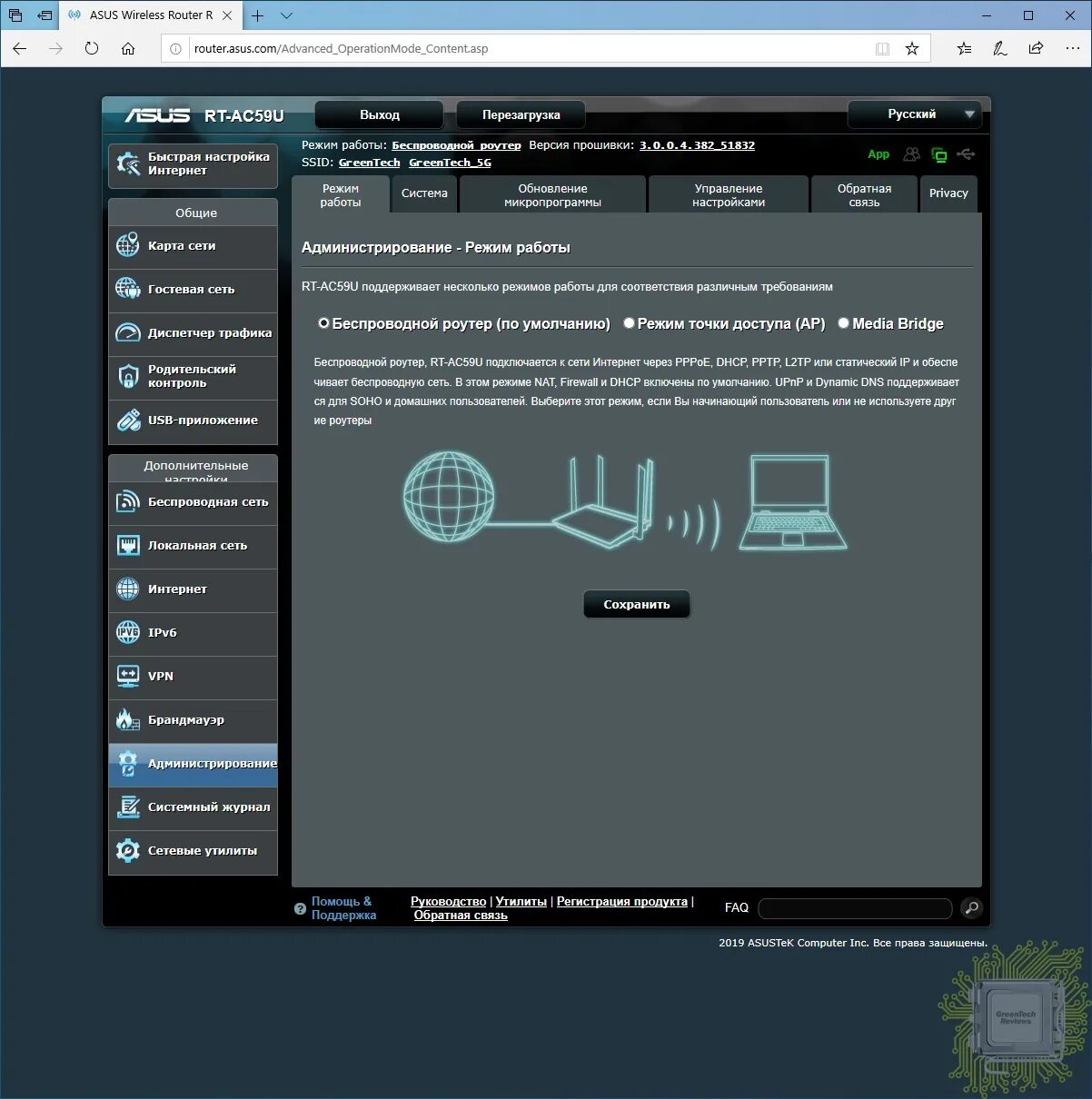
Task: Open the footer Обратная связь link
Action: point(461,916)
